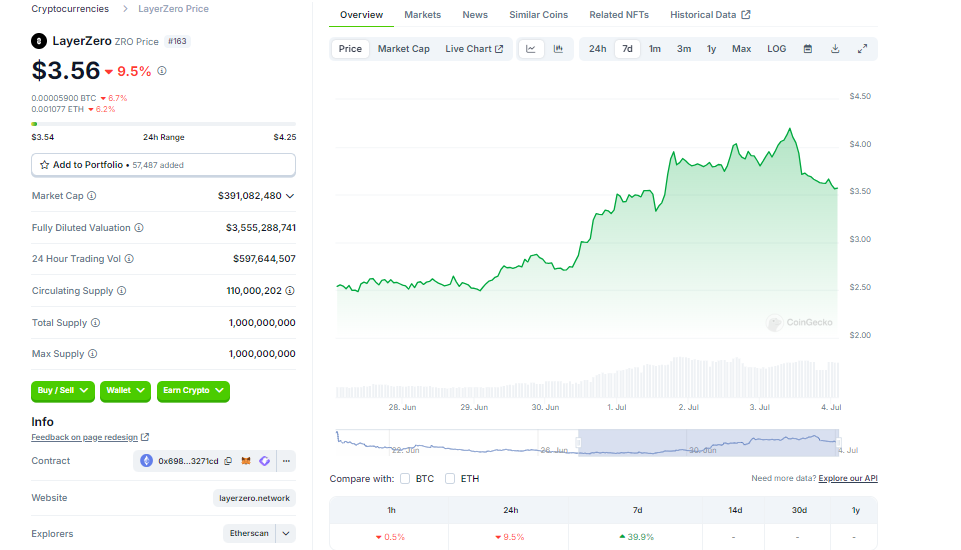Add token to MetaMask fox icon
Image resolution: width=961 pixels, height=550 pixels.
(x=246, y=461)
